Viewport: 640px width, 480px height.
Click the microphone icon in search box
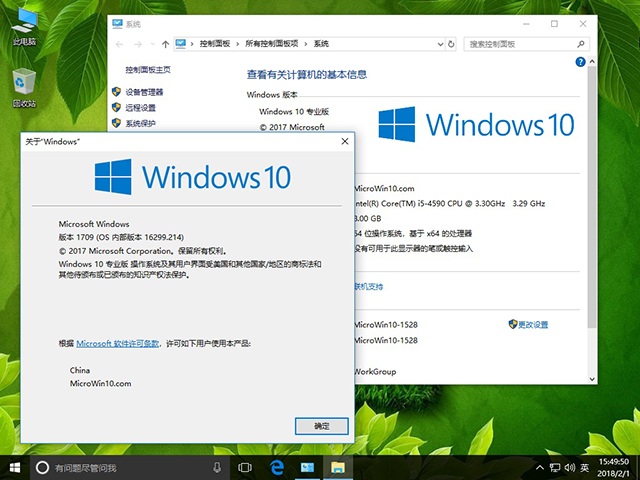pos(217,468)
